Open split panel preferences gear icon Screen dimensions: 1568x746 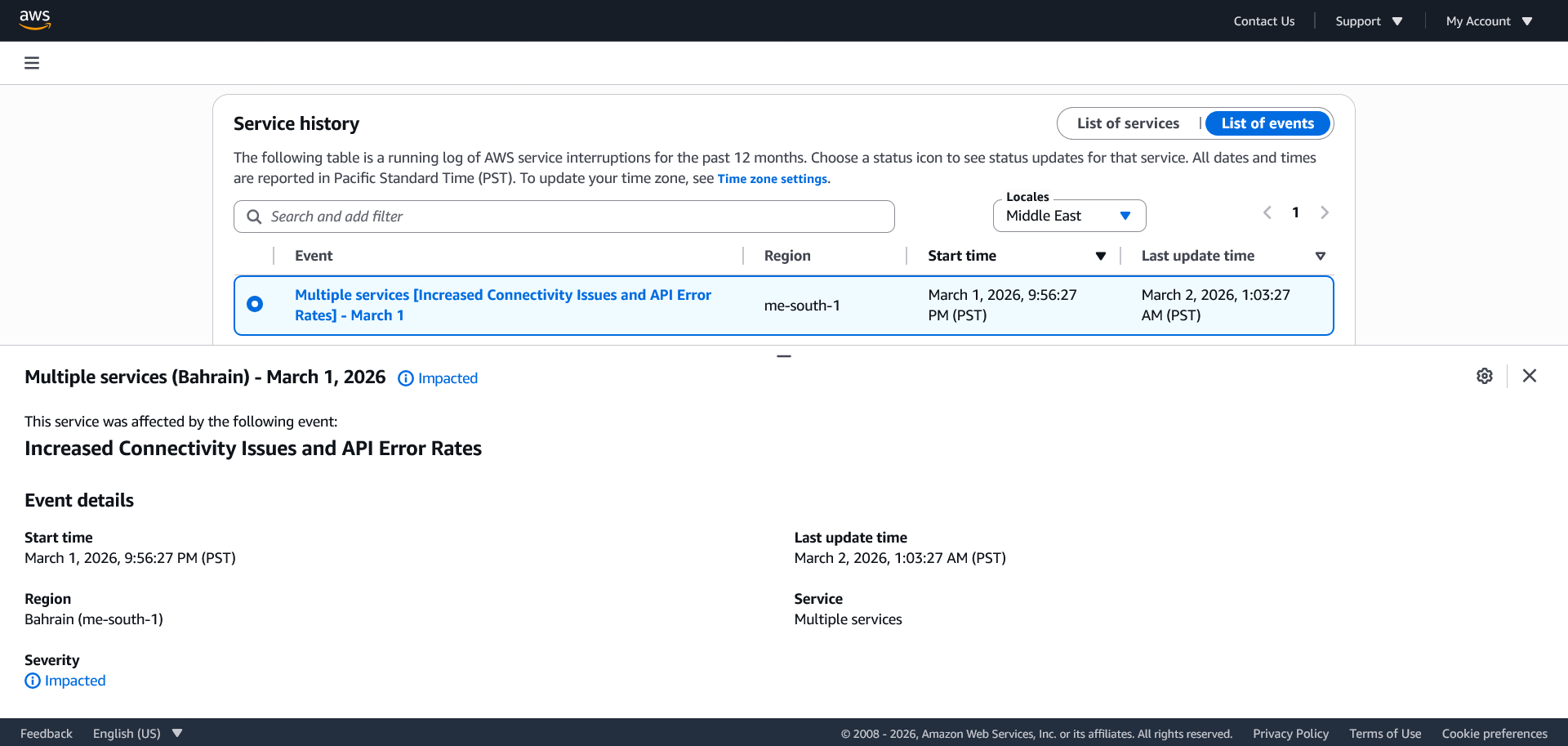[x=1484, y=376]
